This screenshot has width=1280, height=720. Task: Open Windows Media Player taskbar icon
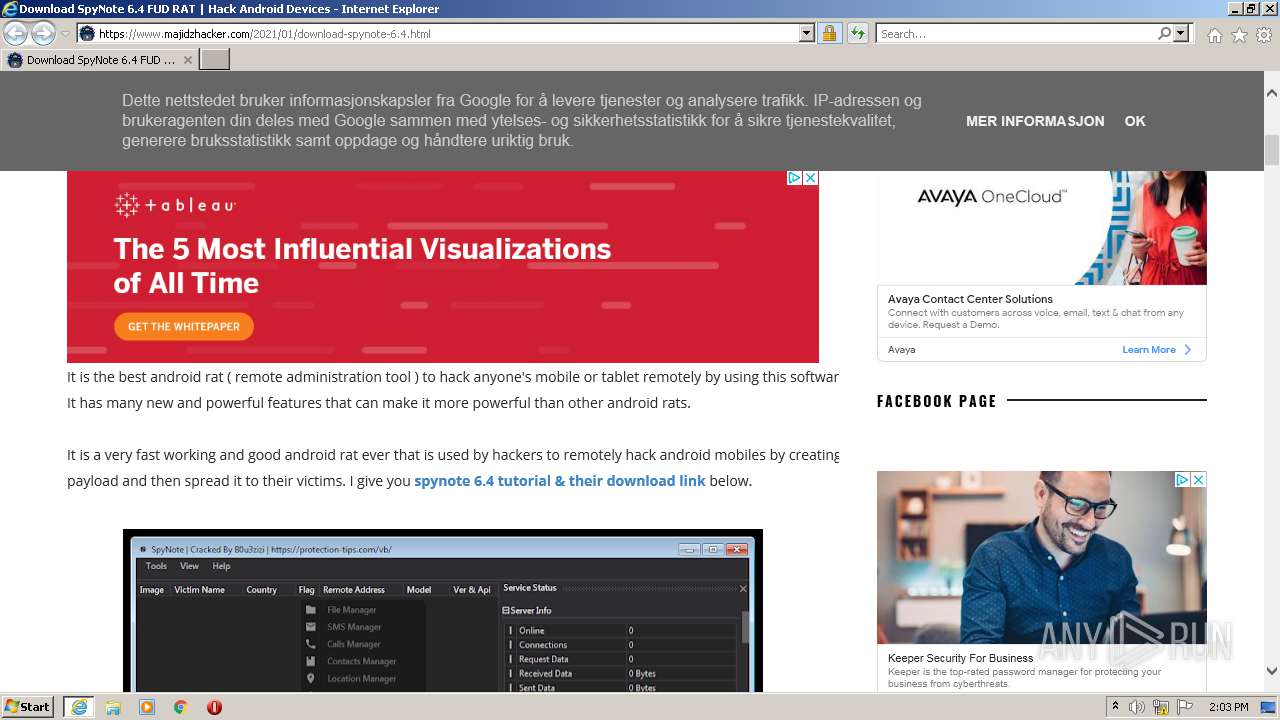pyautogui.click(x=147, y=707)
